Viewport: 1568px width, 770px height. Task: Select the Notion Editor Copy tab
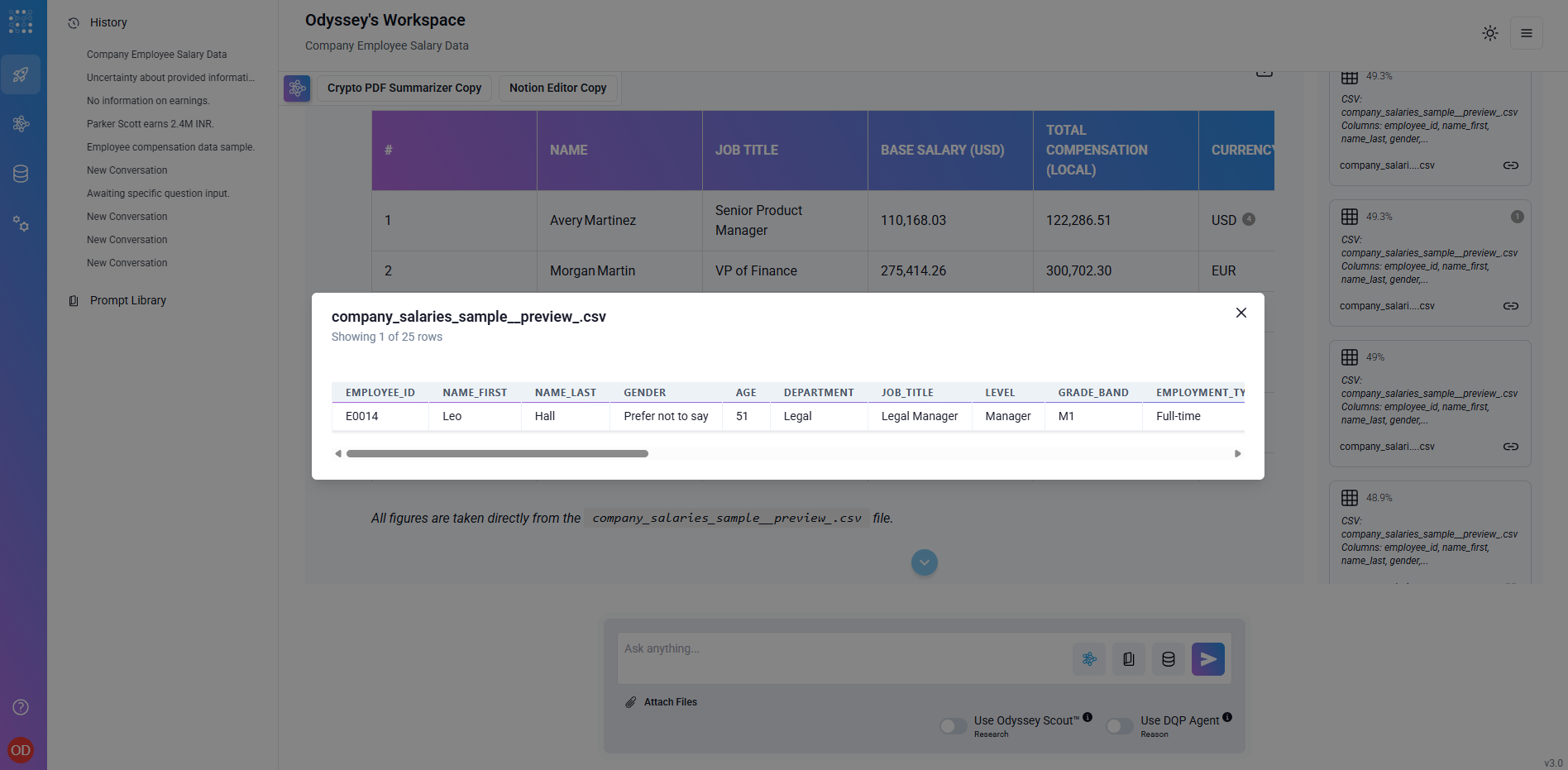coord(557,88)
